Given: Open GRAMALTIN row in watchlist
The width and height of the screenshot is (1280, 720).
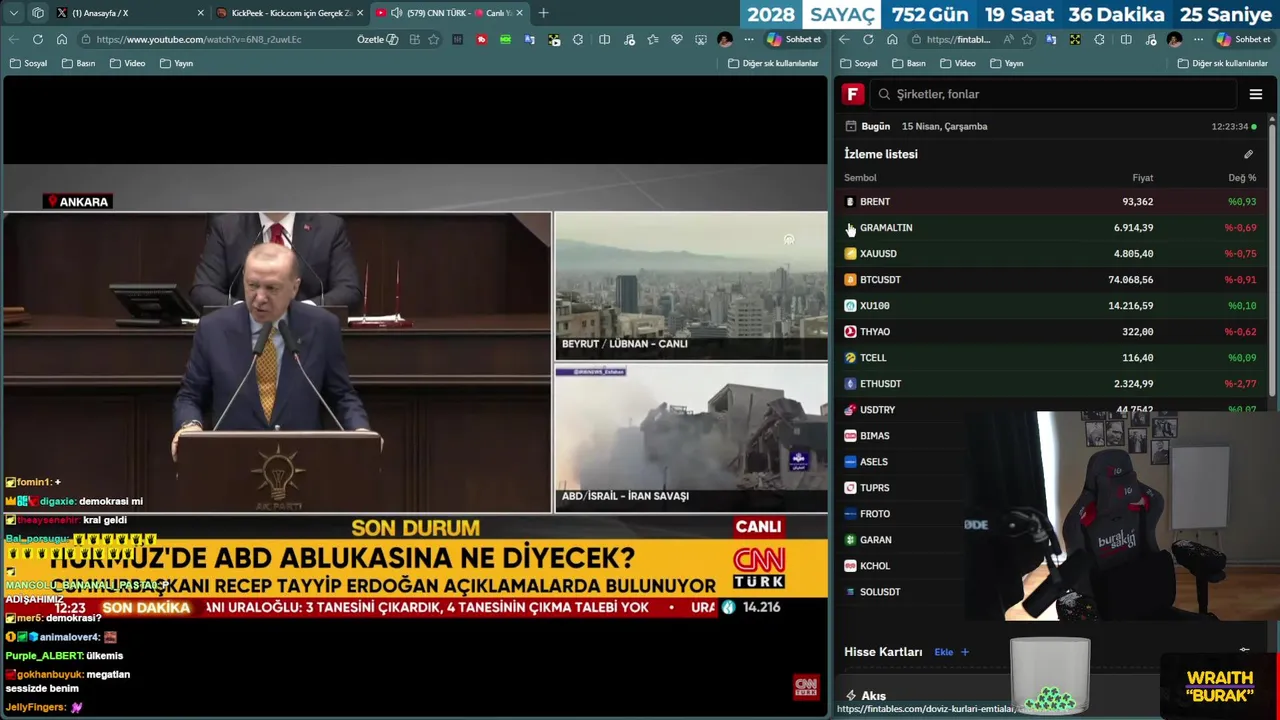Looking at the screenshot, I should [1053, 227].
